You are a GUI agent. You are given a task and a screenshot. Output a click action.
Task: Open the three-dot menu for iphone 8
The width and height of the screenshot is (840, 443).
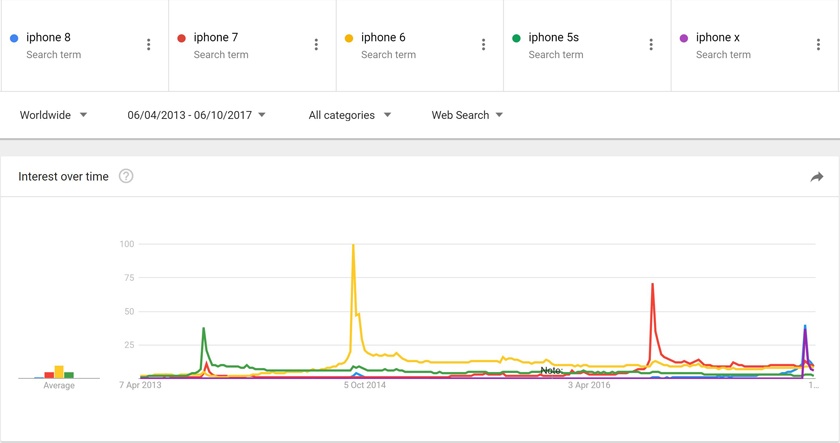coord(149,45)
